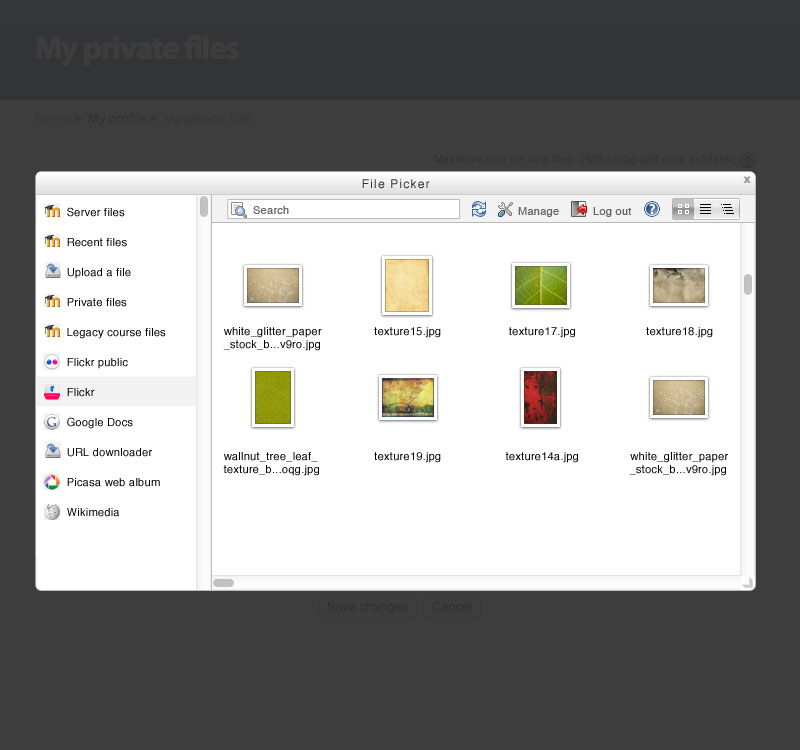Screen dimensions: 800x750
Task: Select the green leaf texture17.jpg thumbnail
Action: [541, 285]
